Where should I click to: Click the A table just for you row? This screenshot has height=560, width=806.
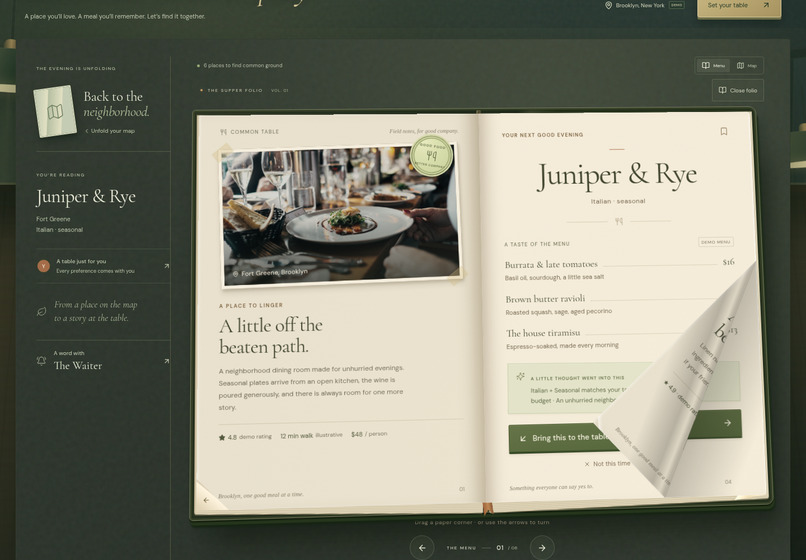tap(103, 266)
